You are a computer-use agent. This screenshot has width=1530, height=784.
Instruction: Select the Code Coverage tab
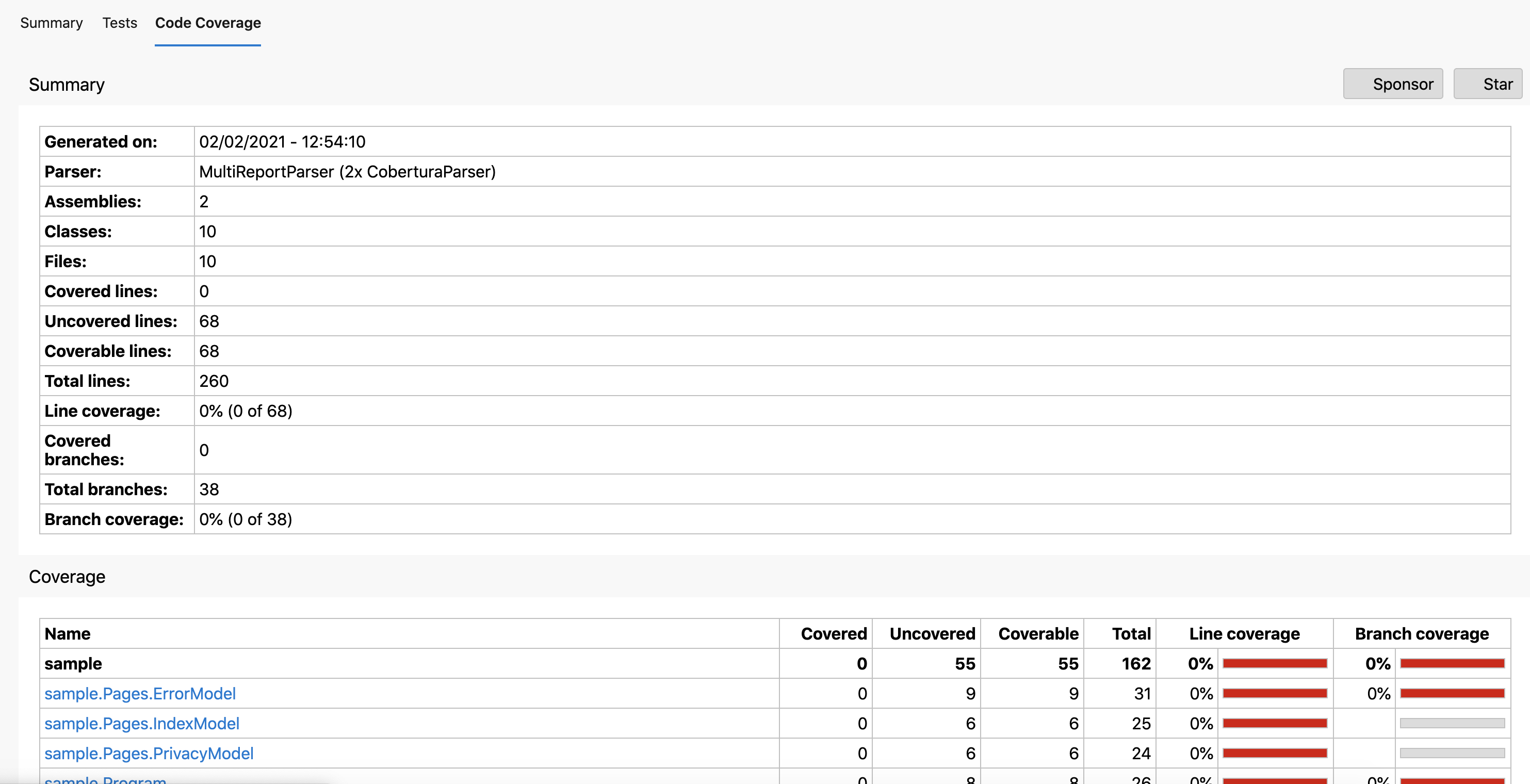pos(207,23)
